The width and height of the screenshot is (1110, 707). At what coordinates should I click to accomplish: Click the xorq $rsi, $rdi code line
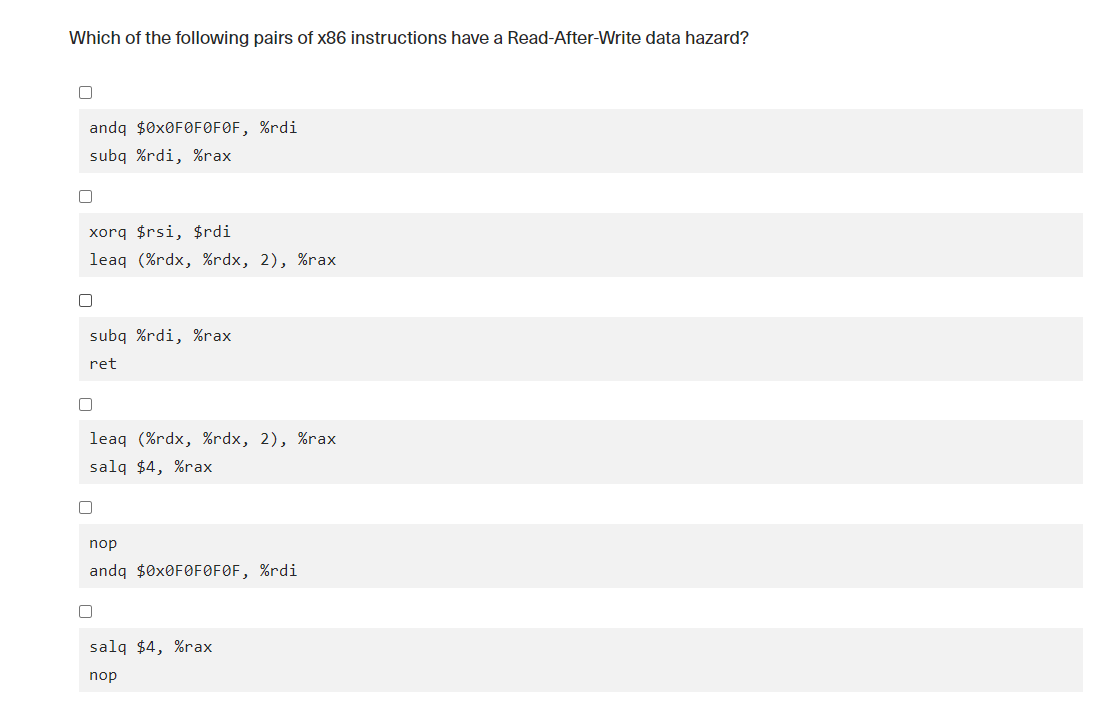coord(160,232)
